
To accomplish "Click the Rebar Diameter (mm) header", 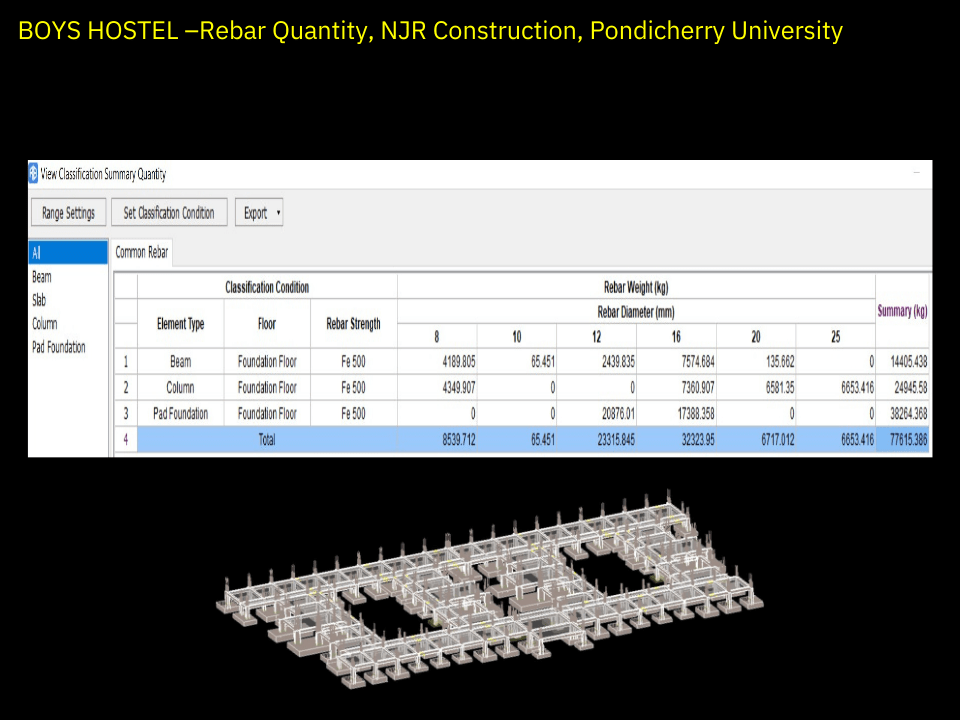I will pos(636,312).
